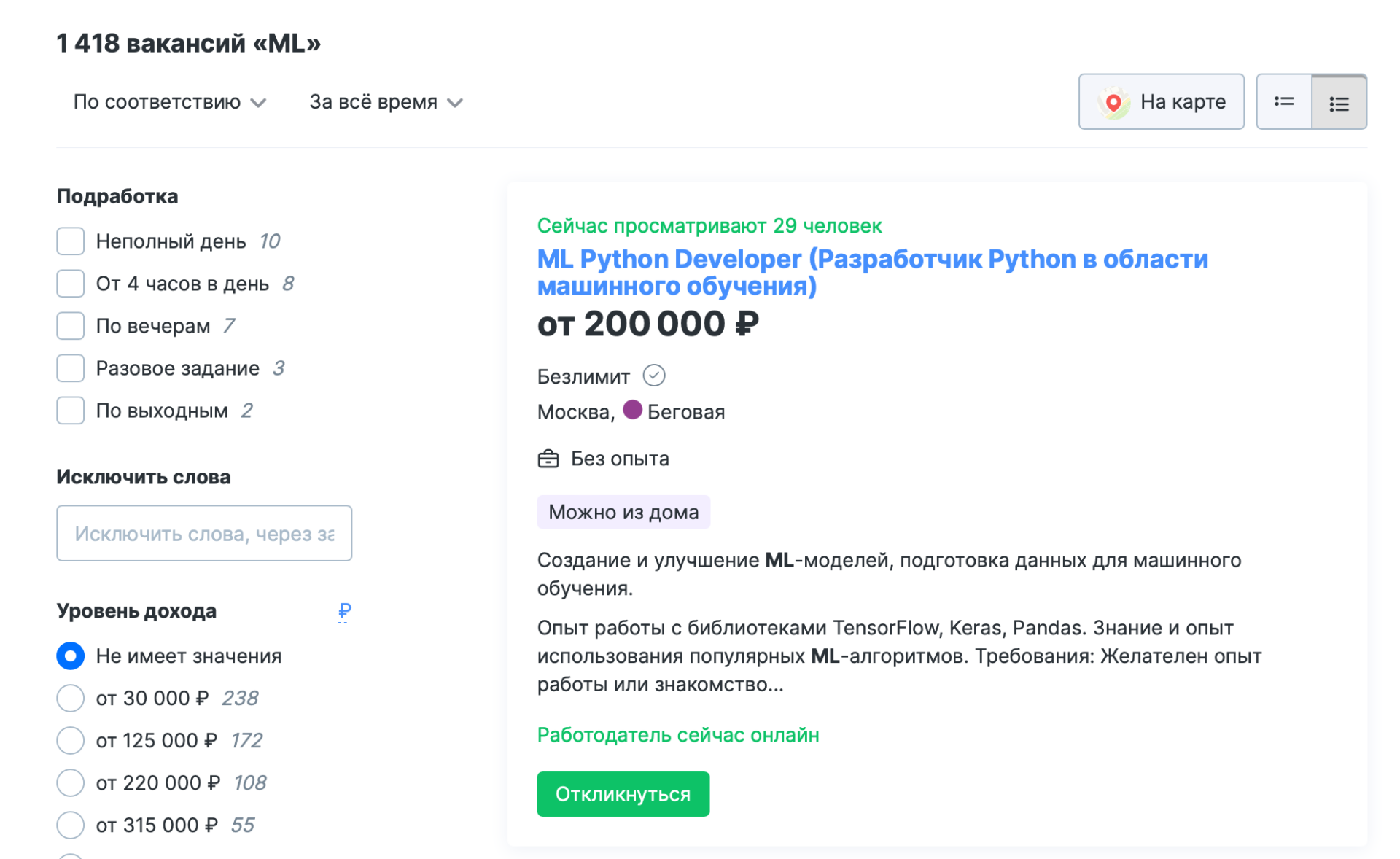Switch to the compact list view icon
Image resolution: width=1400 pixels, height=859 pixels.
[x=1284, y=101]
